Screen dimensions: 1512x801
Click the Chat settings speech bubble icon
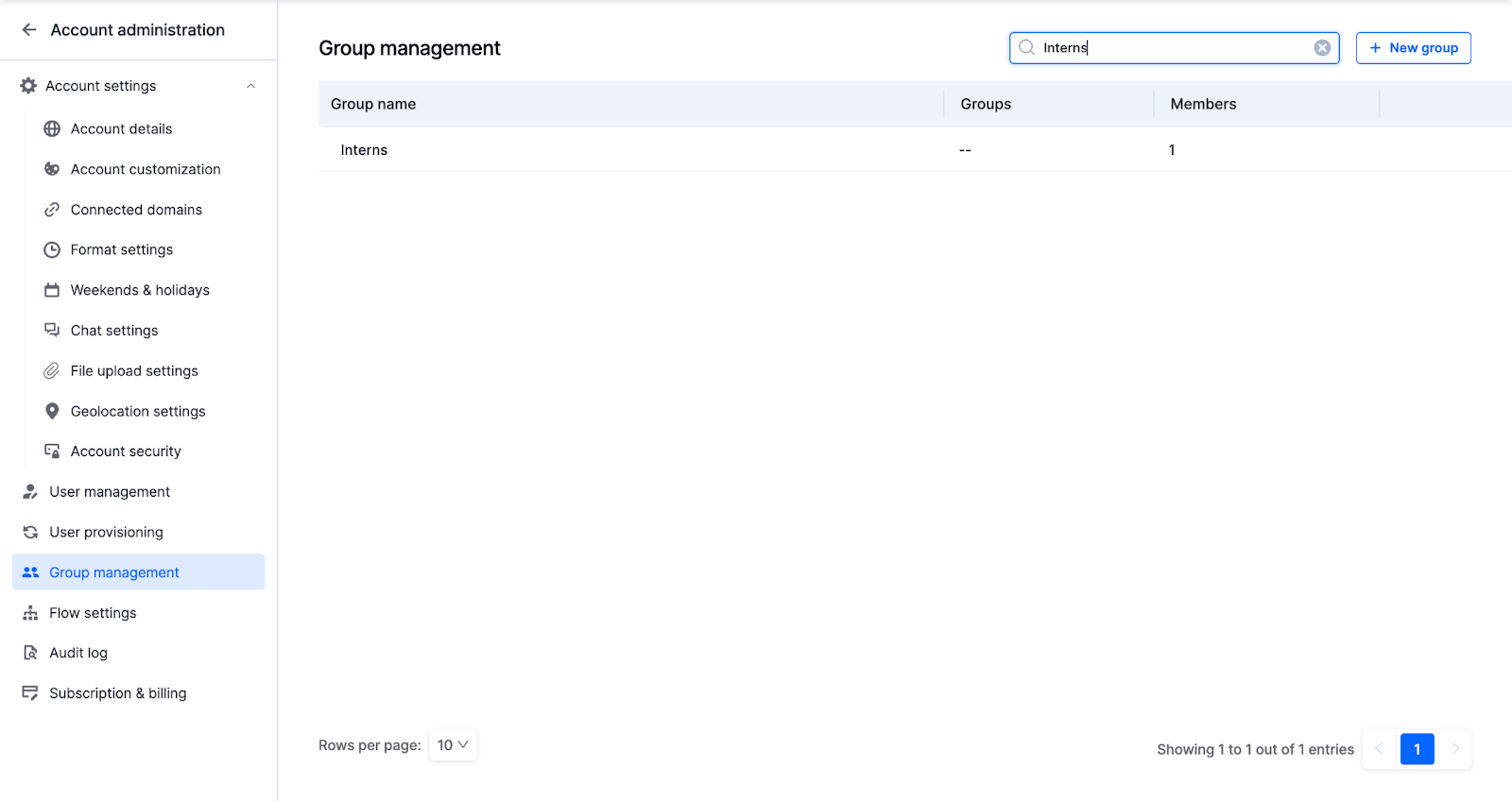[x=52, y=331]
